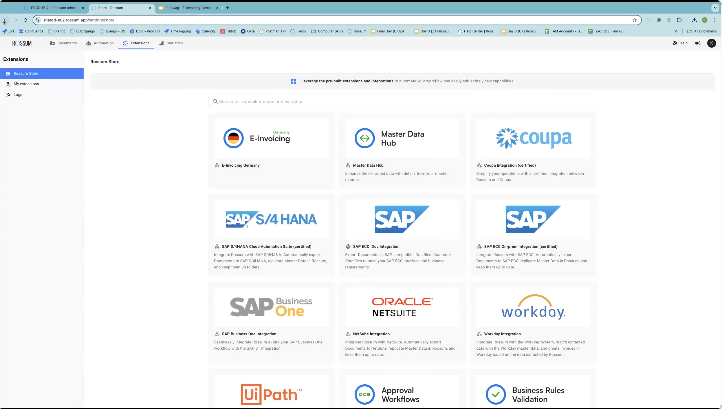Image resolution: width=724 pixels, height=409 pixels.
Task: Open the Coupa integration card
Action: point(533,150)
